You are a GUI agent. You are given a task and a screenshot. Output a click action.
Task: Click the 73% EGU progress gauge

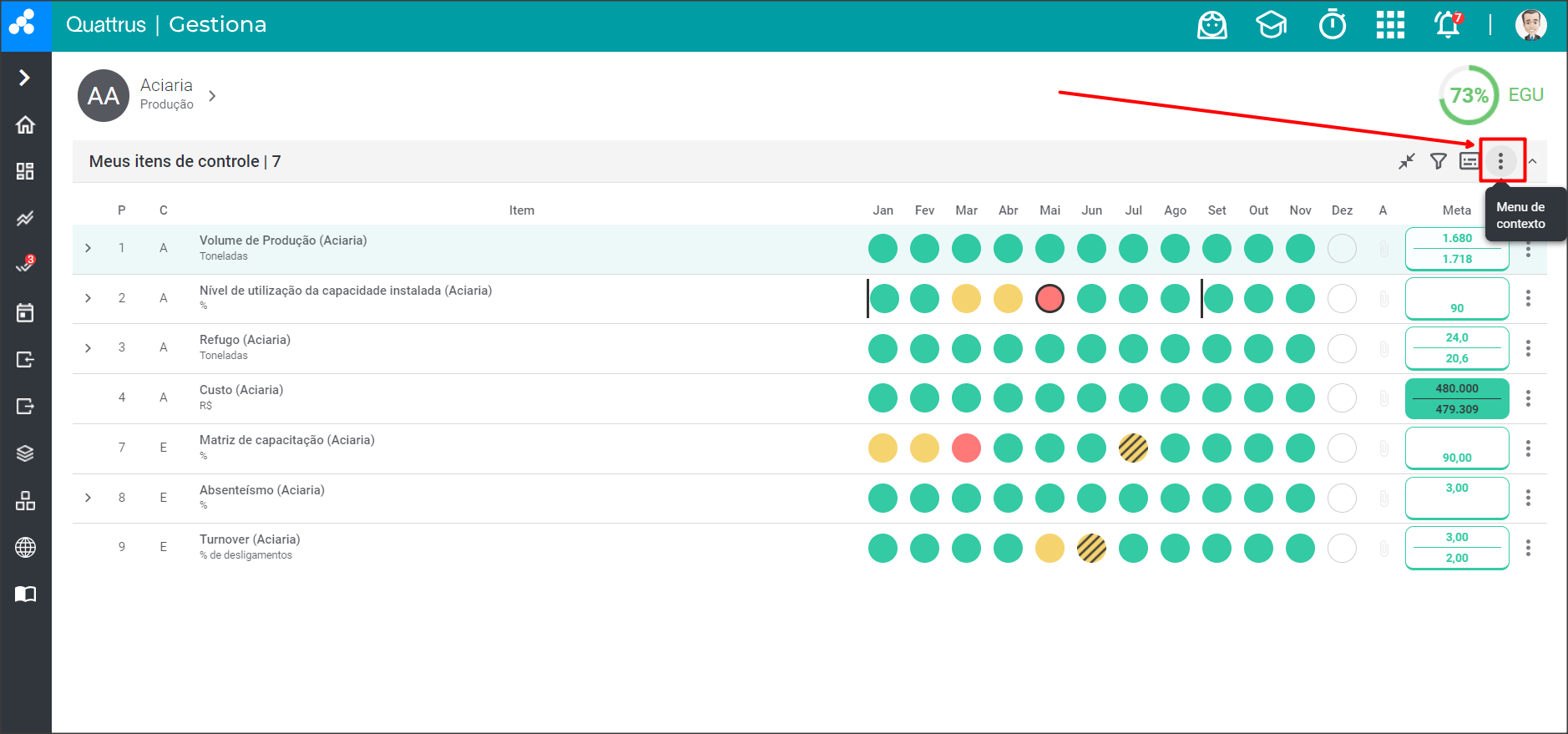click(x=1469, y=95)
